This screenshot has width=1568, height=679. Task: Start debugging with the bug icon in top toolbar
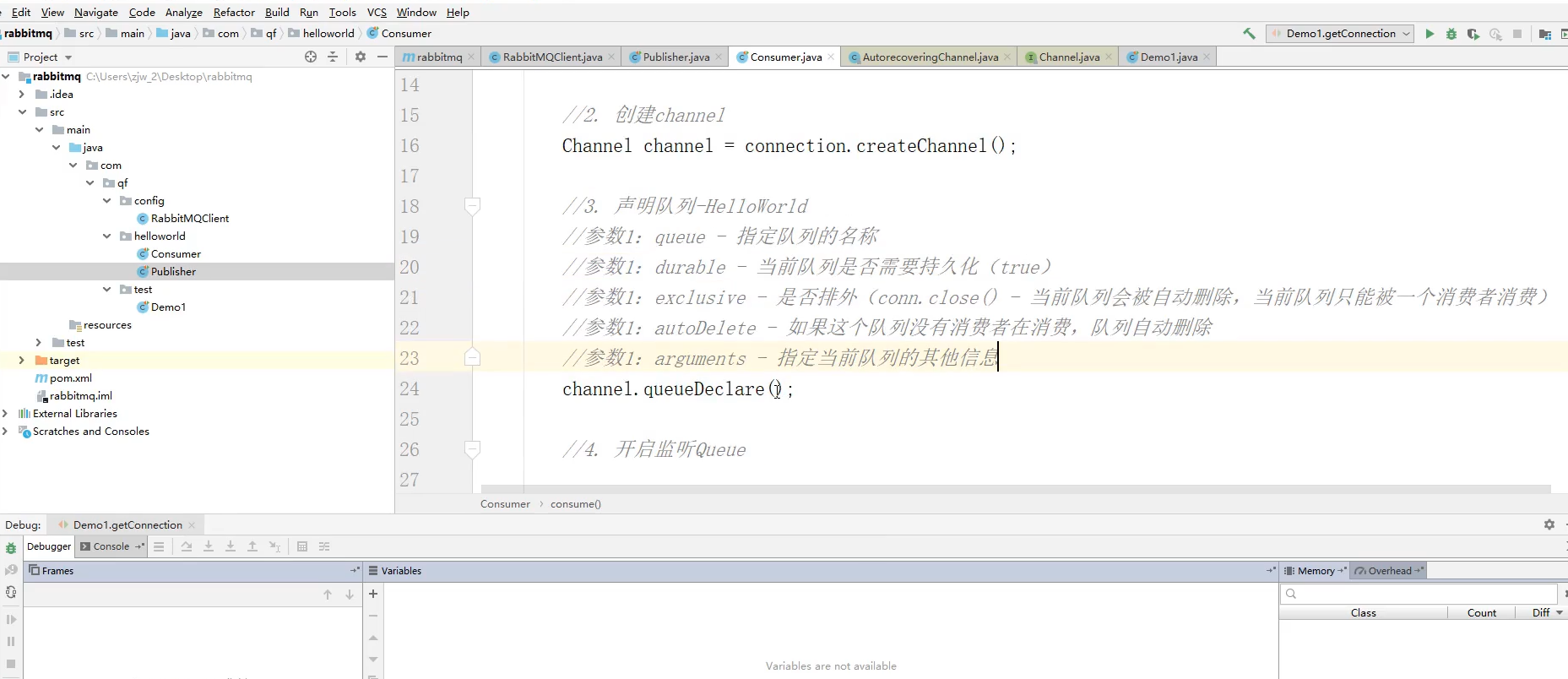pos(1451,34)
